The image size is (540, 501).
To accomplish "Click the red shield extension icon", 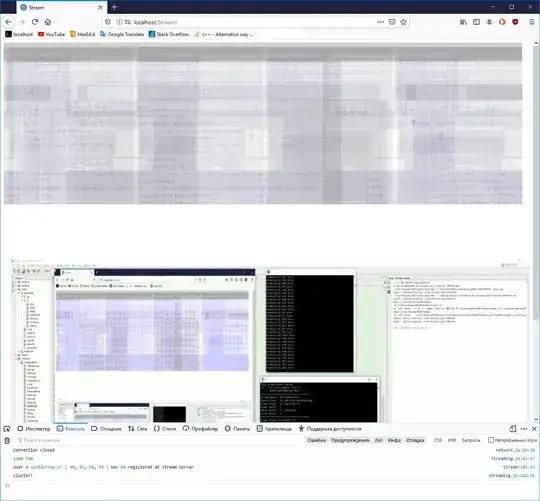I will coord(515,22).
